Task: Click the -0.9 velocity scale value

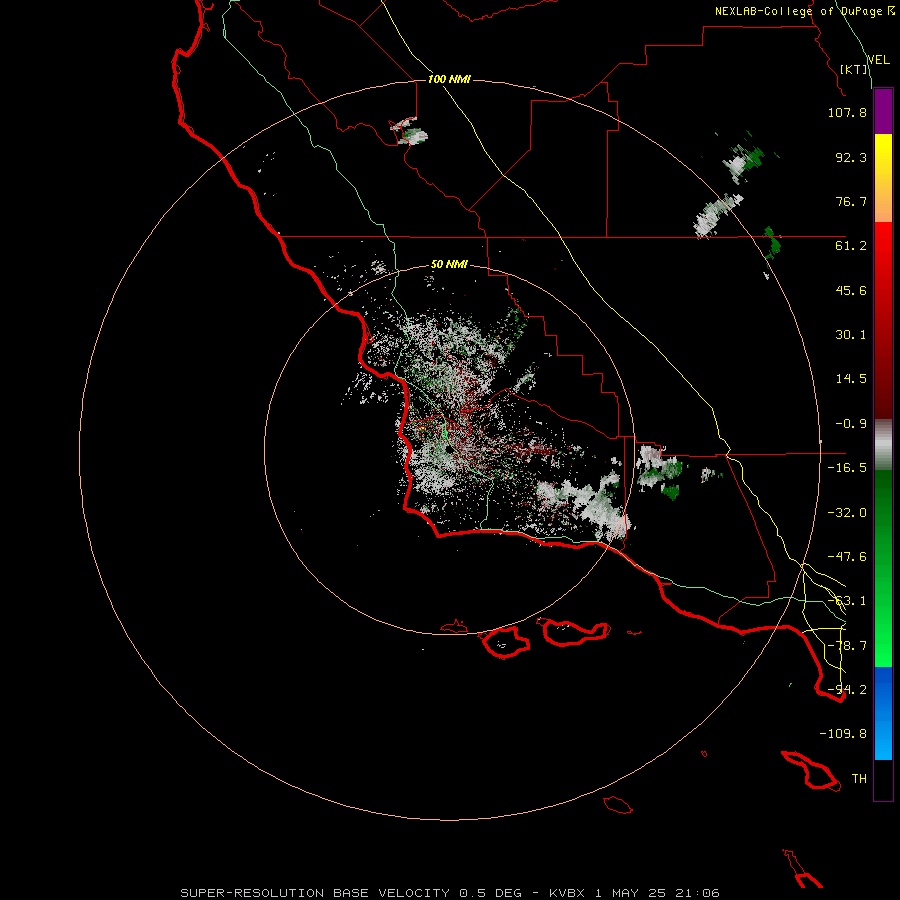Action: tap(851, 424)
